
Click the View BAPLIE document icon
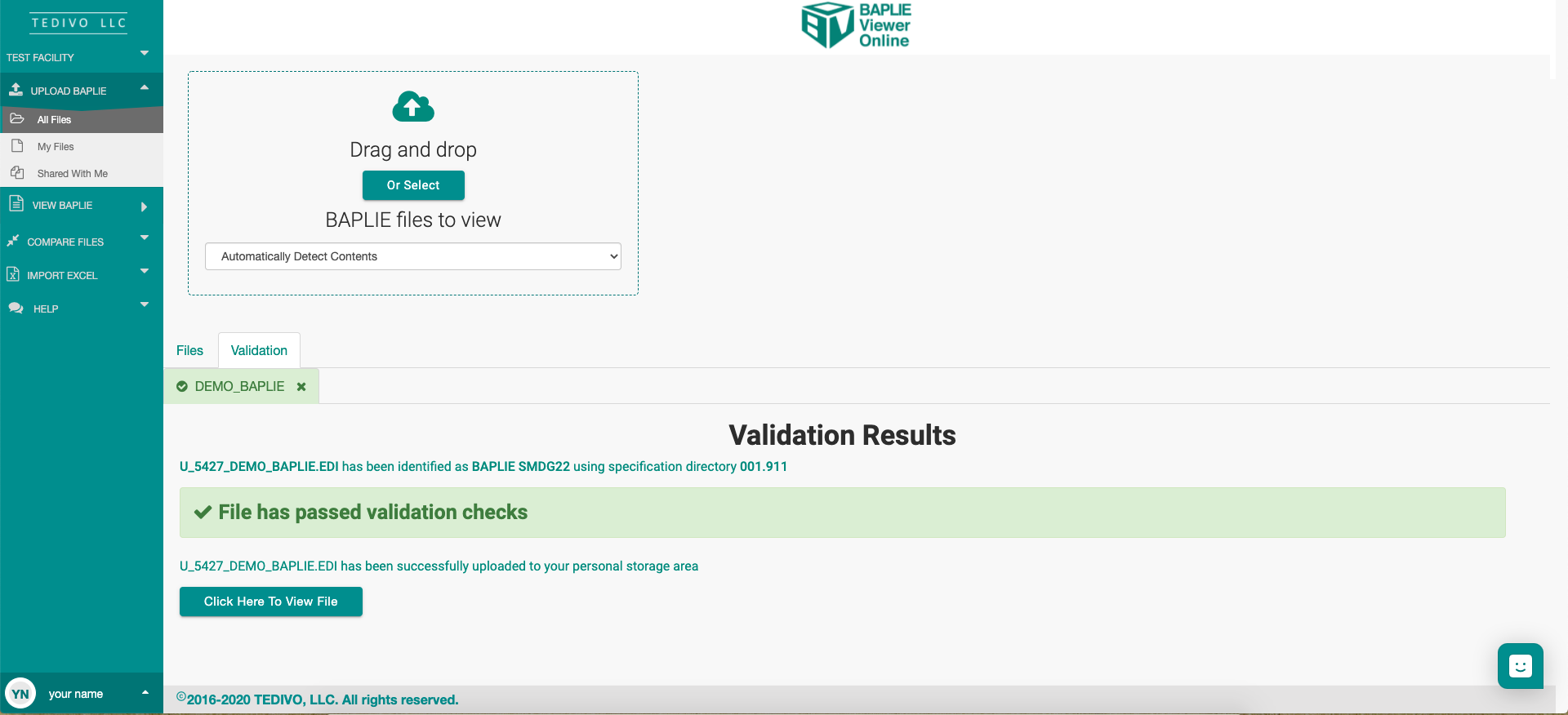coord(16,204)
